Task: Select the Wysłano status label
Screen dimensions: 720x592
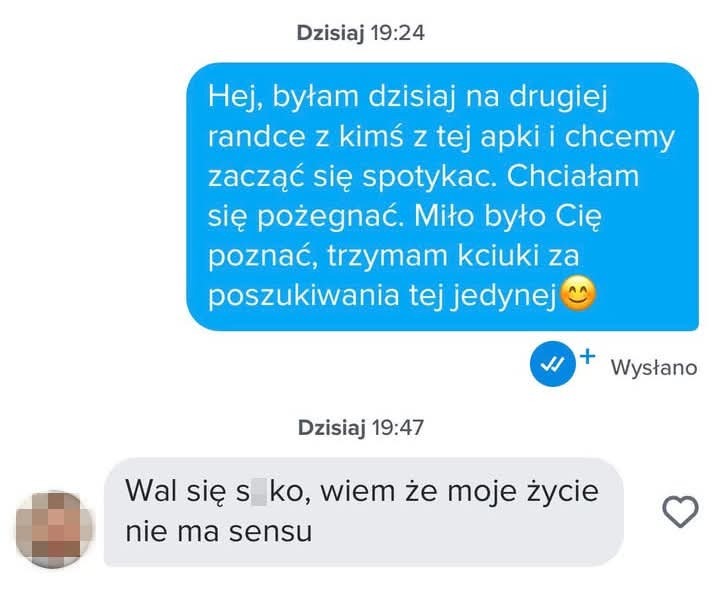Action: [654, 367]
